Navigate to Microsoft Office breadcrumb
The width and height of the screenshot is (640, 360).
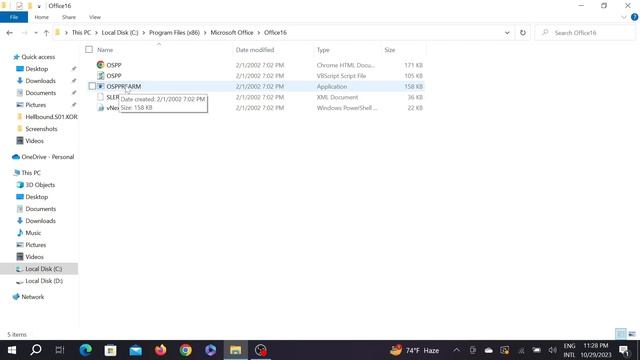pyautogui.click(x=232, y=33)
